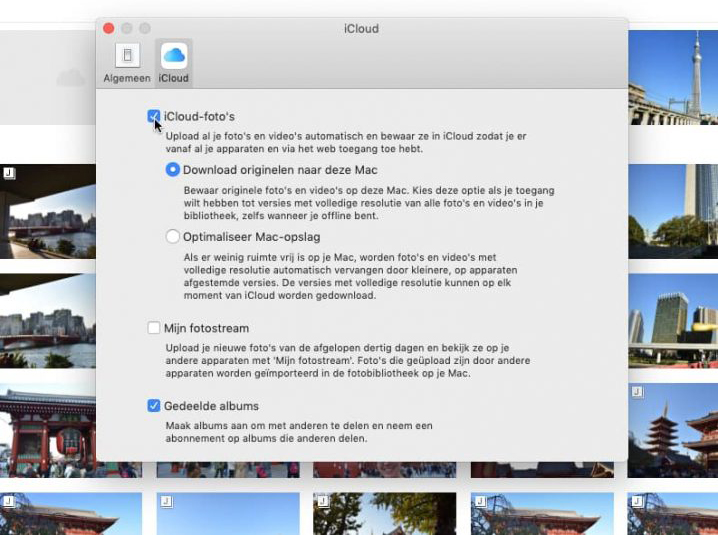Click the iCloud window title bar text
Screen dimensions: 718x535
(x=361, y=28)
